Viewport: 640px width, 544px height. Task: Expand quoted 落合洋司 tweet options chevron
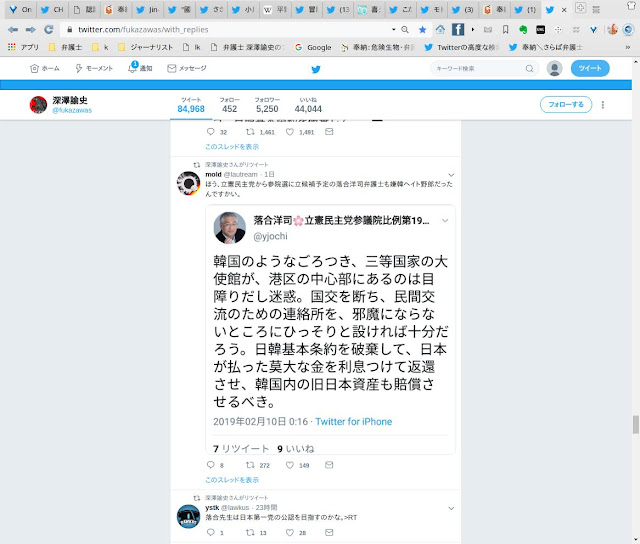click(x=445, y=221)
